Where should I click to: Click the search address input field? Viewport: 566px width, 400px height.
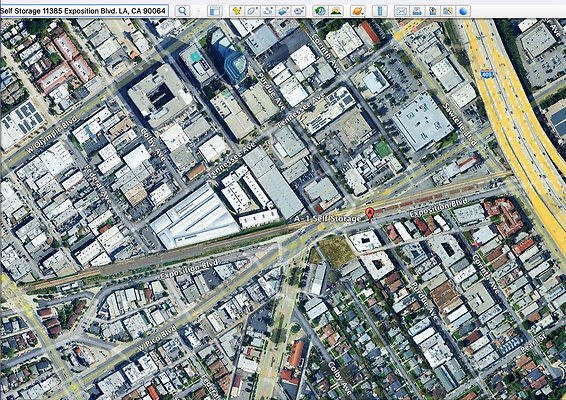84,11
